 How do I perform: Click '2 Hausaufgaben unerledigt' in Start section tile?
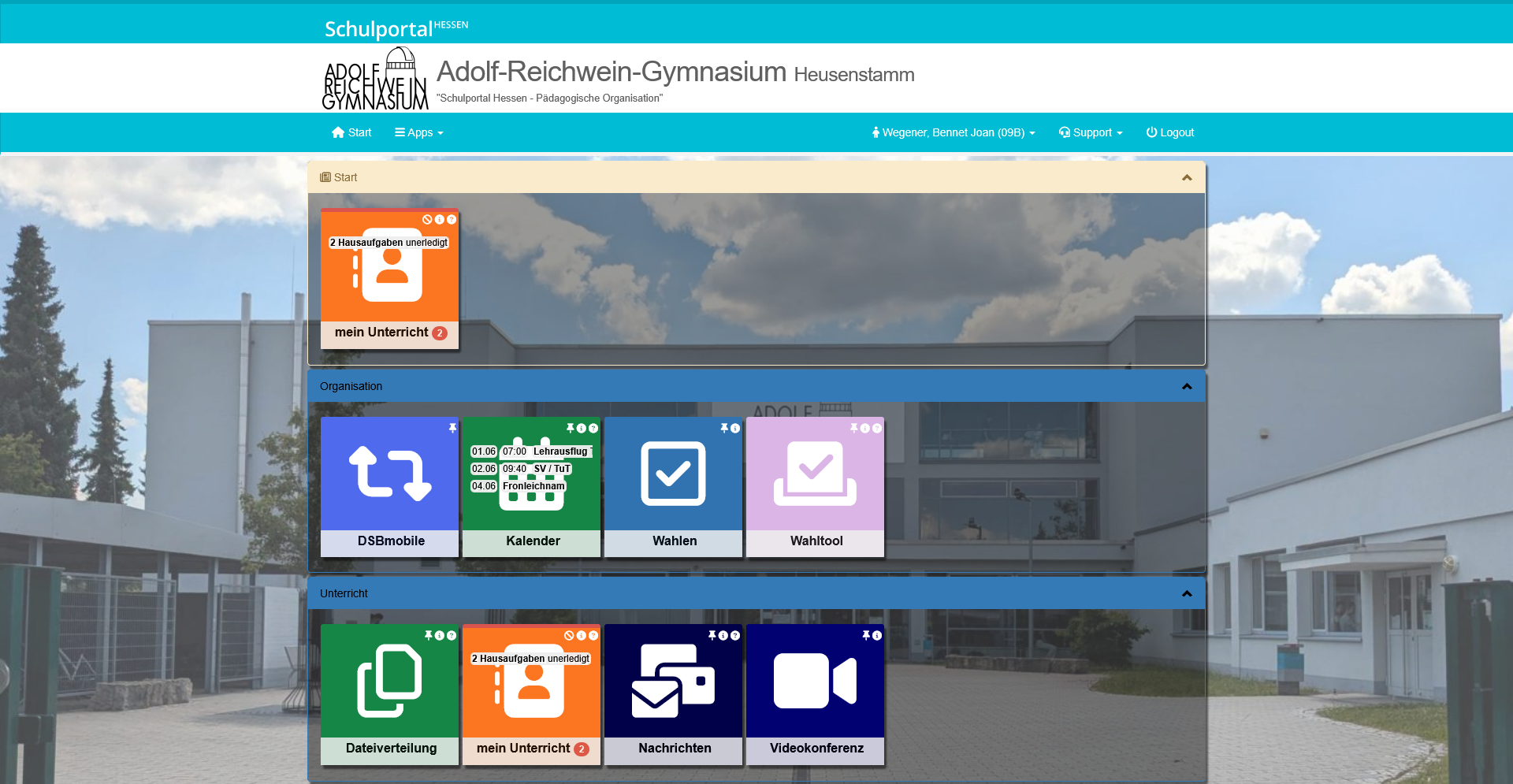click(388, 243)
